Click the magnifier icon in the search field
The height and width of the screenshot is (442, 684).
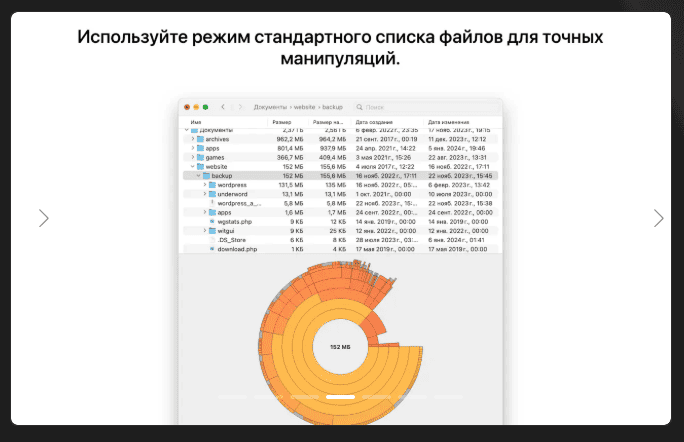point(359,107)
